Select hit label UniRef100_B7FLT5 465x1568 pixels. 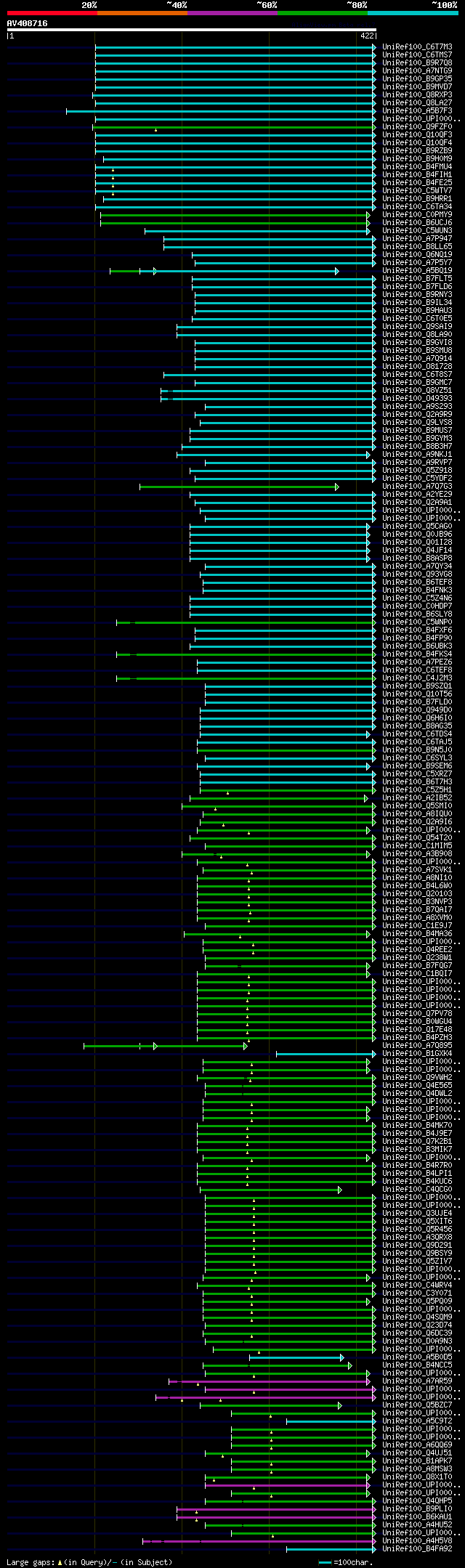pyautogui.click(x=417, y=278)
